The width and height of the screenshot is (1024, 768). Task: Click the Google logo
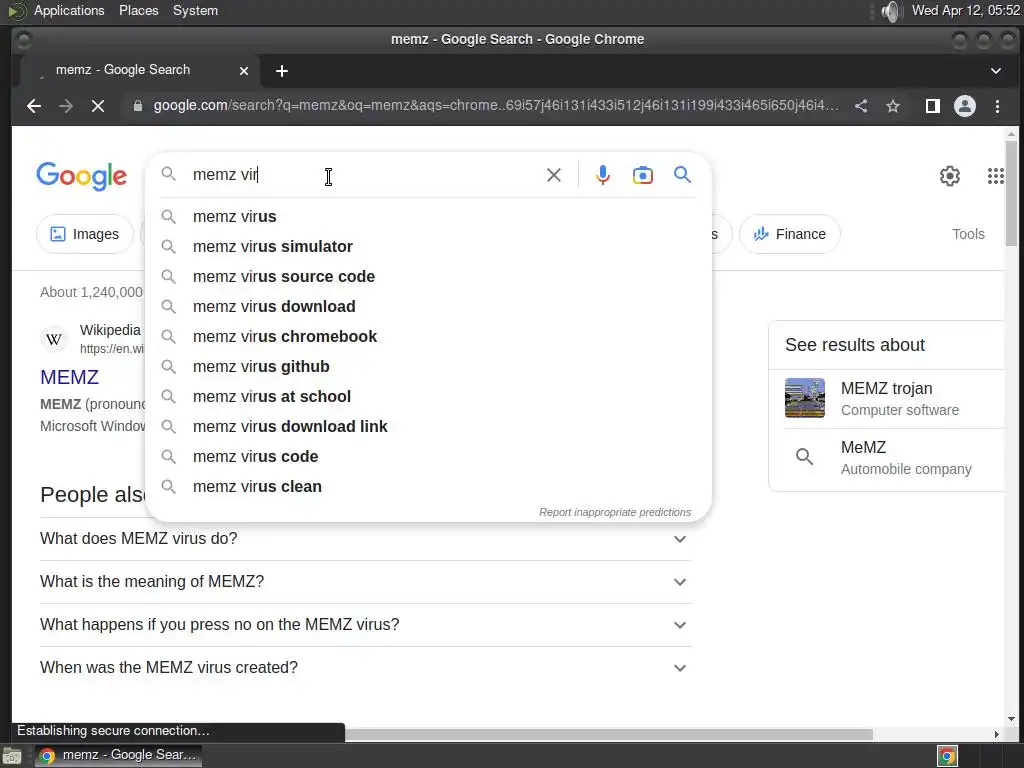[x=82, y=176]
